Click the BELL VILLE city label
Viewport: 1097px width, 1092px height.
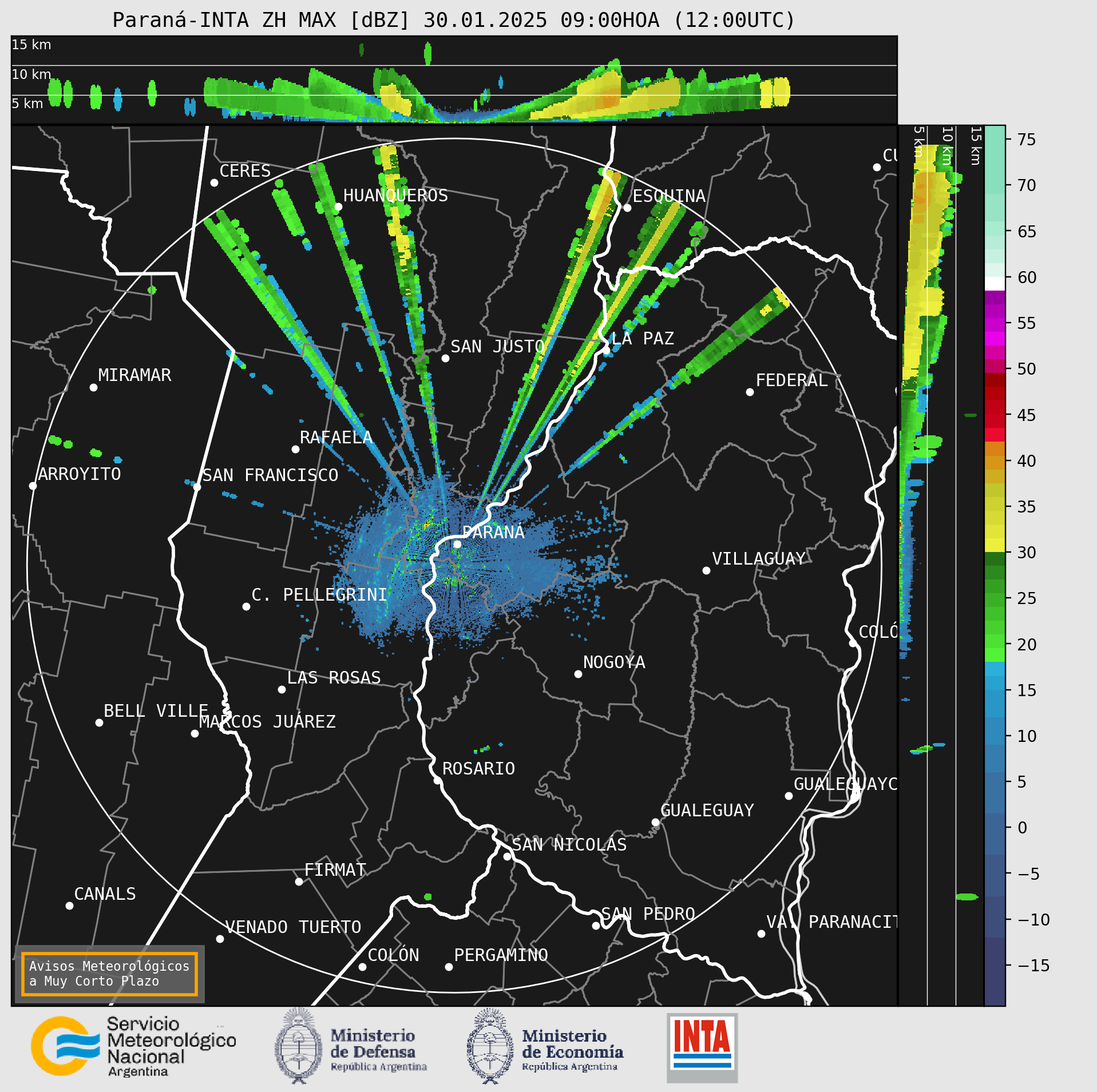tap(156, 711)
